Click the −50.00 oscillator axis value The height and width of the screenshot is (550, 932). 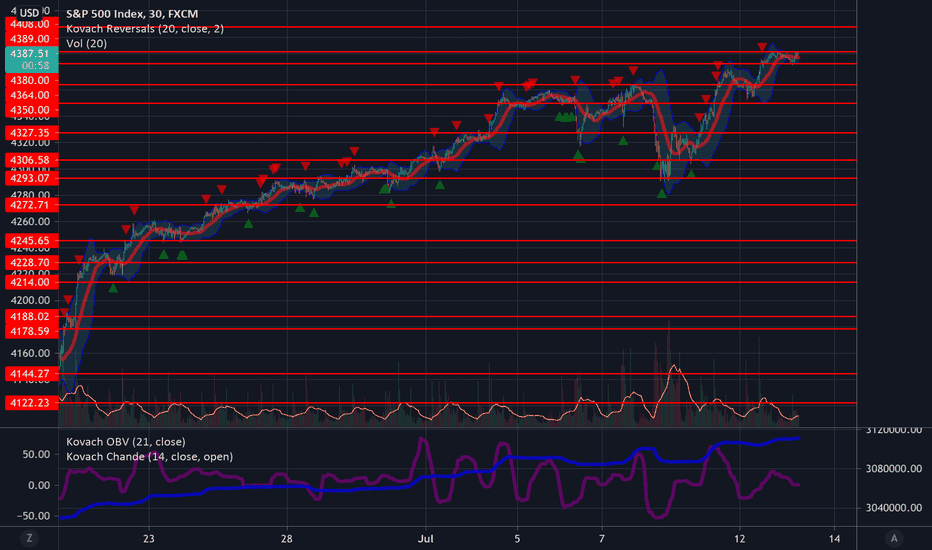point(32,516)
